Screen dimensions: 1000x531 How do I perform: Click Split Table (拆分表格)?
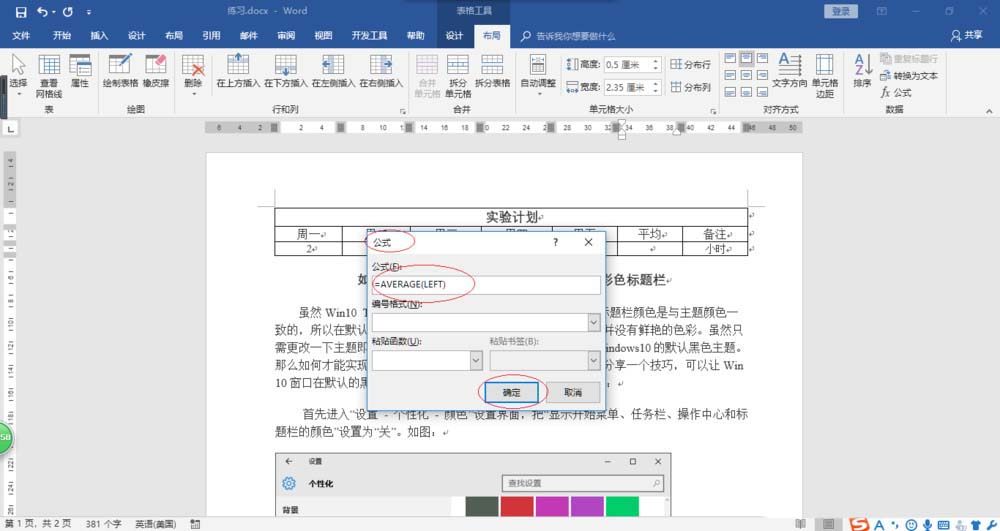point(492,71)
